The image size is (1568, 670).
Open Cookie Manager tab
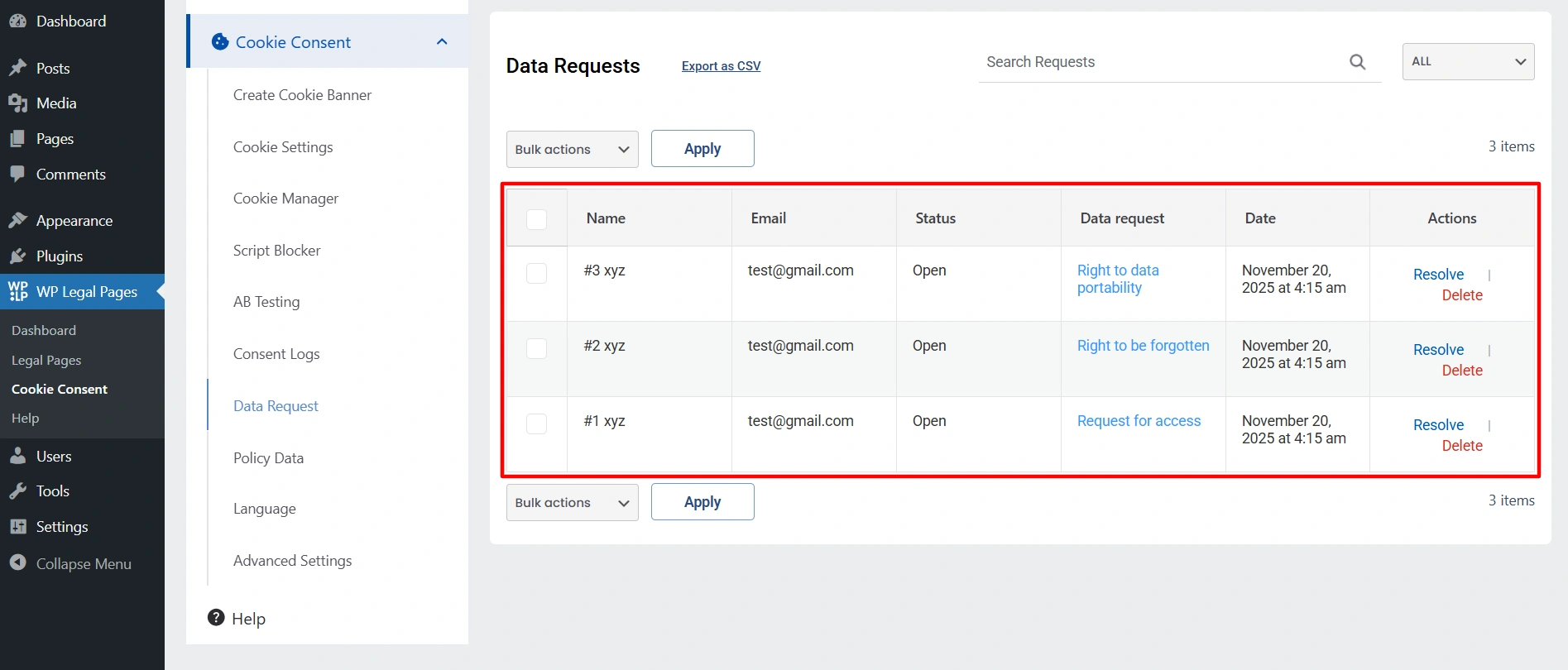point(285,199)
